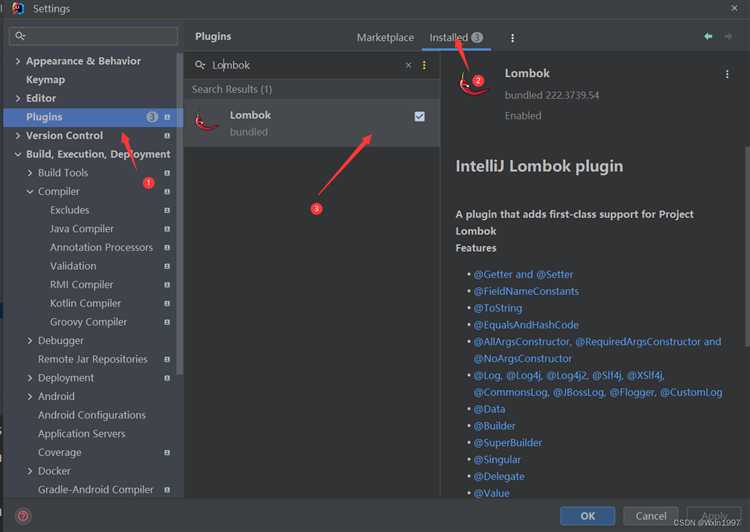Select Gradle-Android Compiler
The width and height of the screenshot is (750, 532).
point(96,490)
